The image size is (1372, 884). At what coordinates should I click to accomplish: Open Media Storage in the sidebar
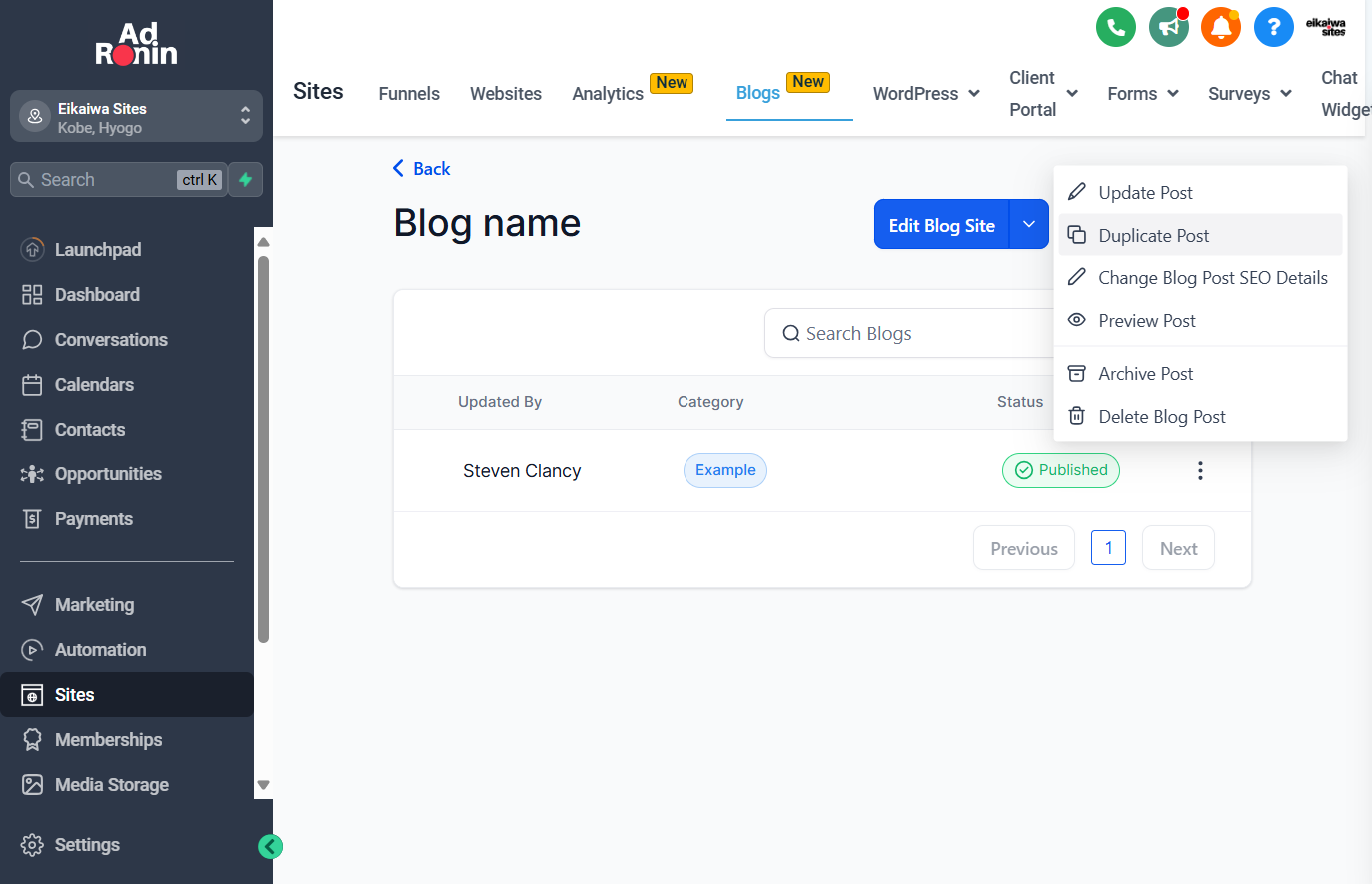[x=112, y=785]
